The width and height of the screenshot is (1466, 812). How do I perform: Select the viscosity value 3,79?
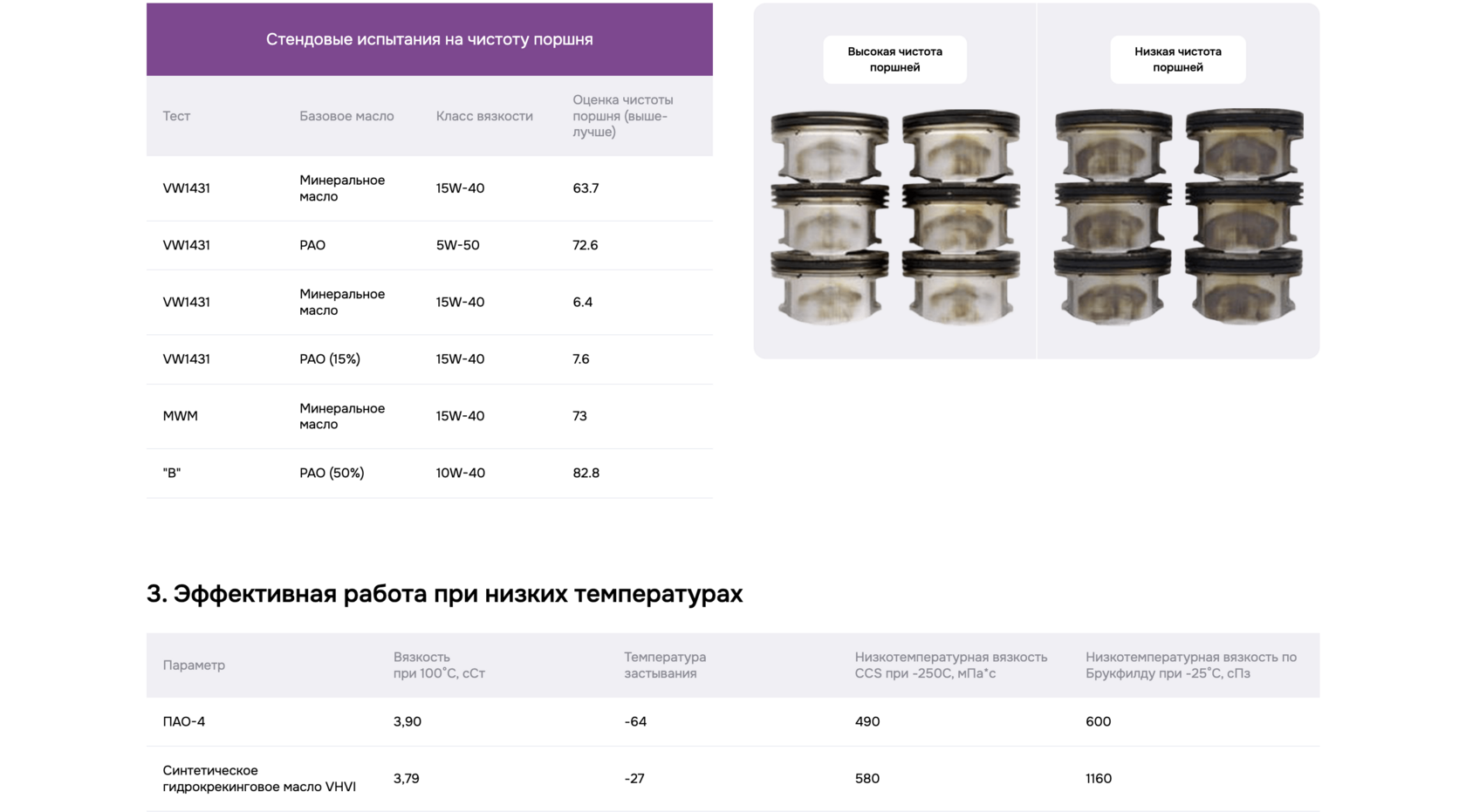point(407,779)
